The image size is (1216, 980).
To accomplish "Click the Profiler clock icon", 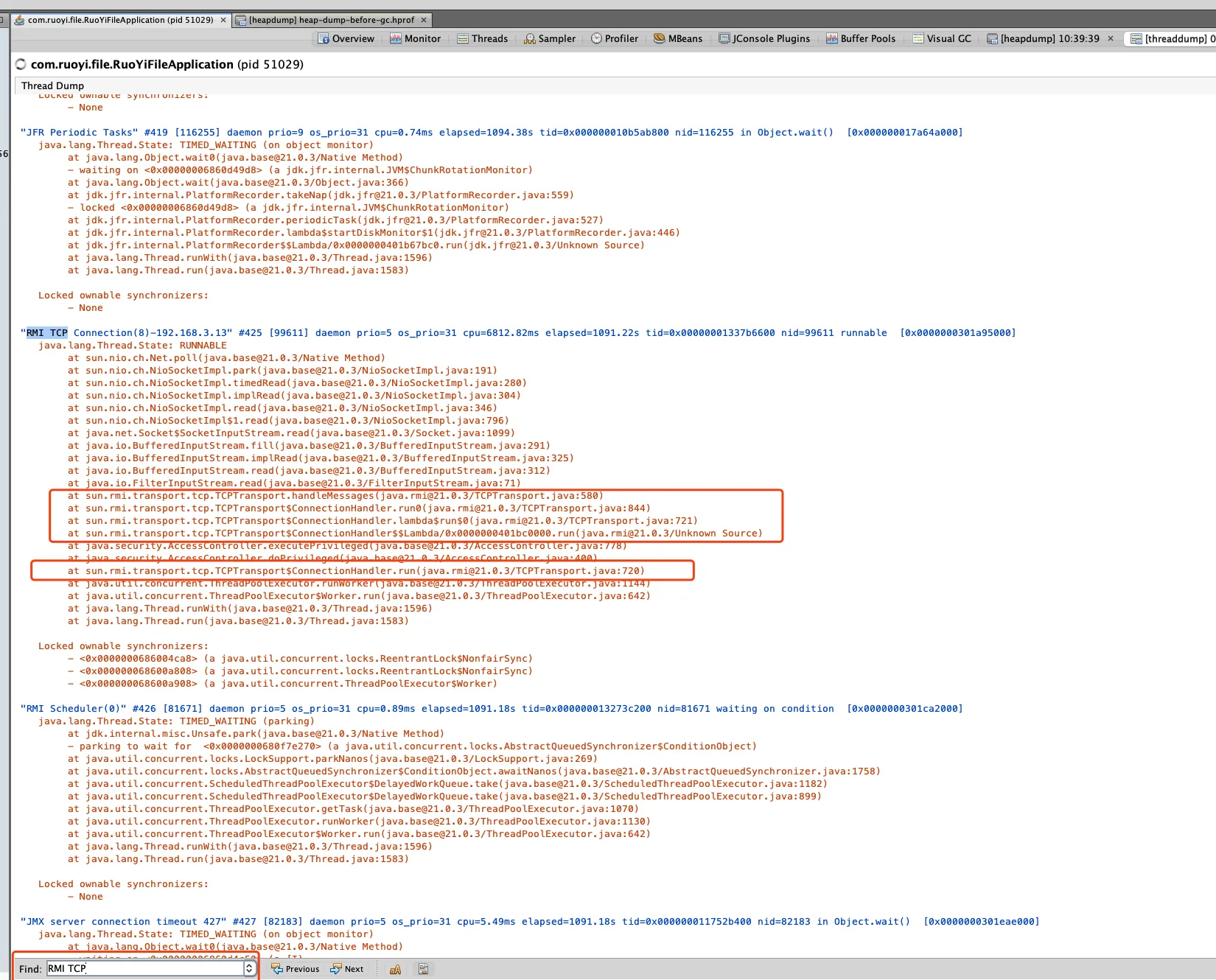I will click(596, 38).
